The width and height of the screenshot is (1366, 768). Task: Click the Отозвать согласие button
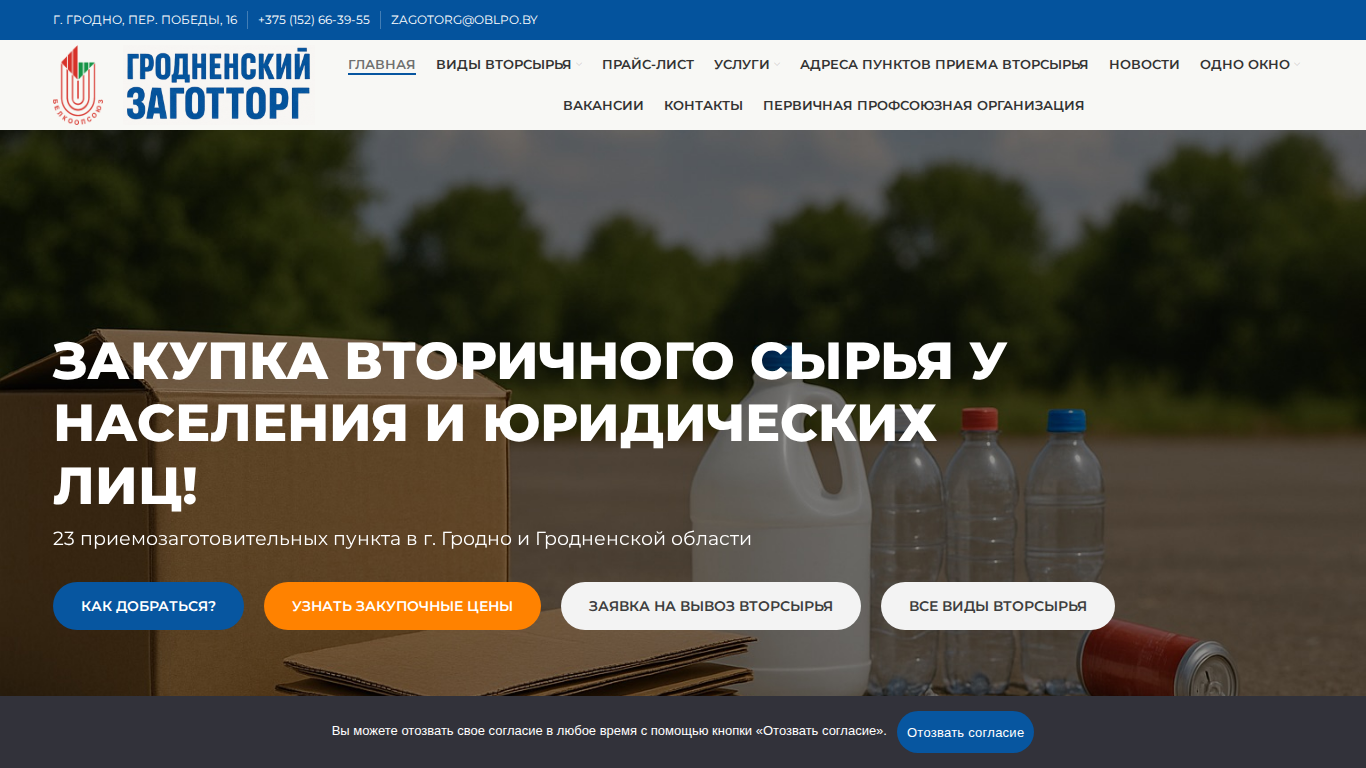(x=965, y=732)
